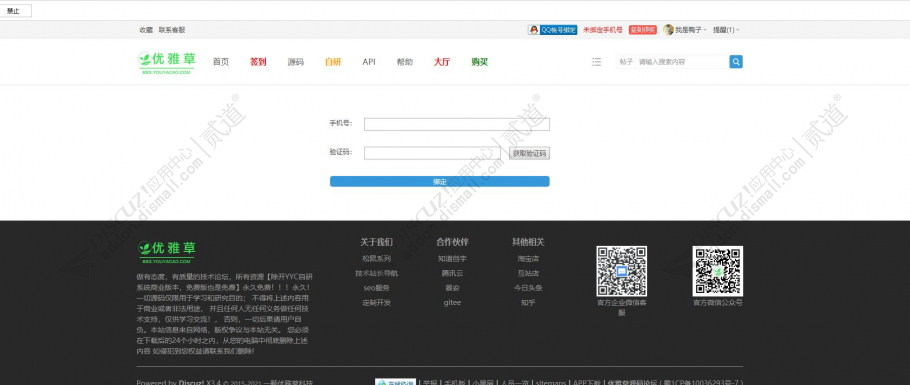
Task: Click the 合作伙伴 footer heading
Action: pos(452,242)
